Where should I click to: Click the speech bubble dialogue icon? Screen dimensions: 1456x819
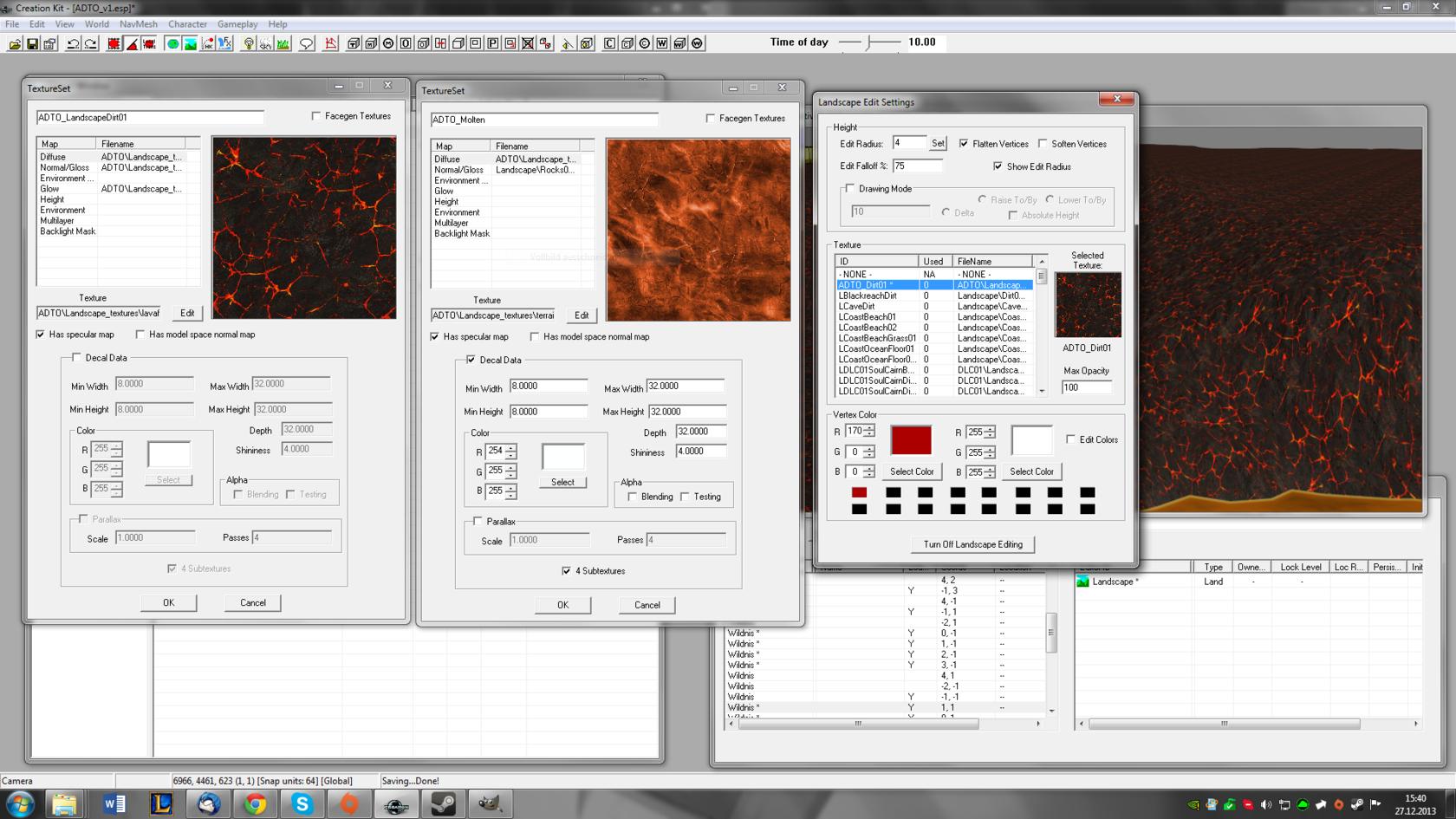coord(306,43)
